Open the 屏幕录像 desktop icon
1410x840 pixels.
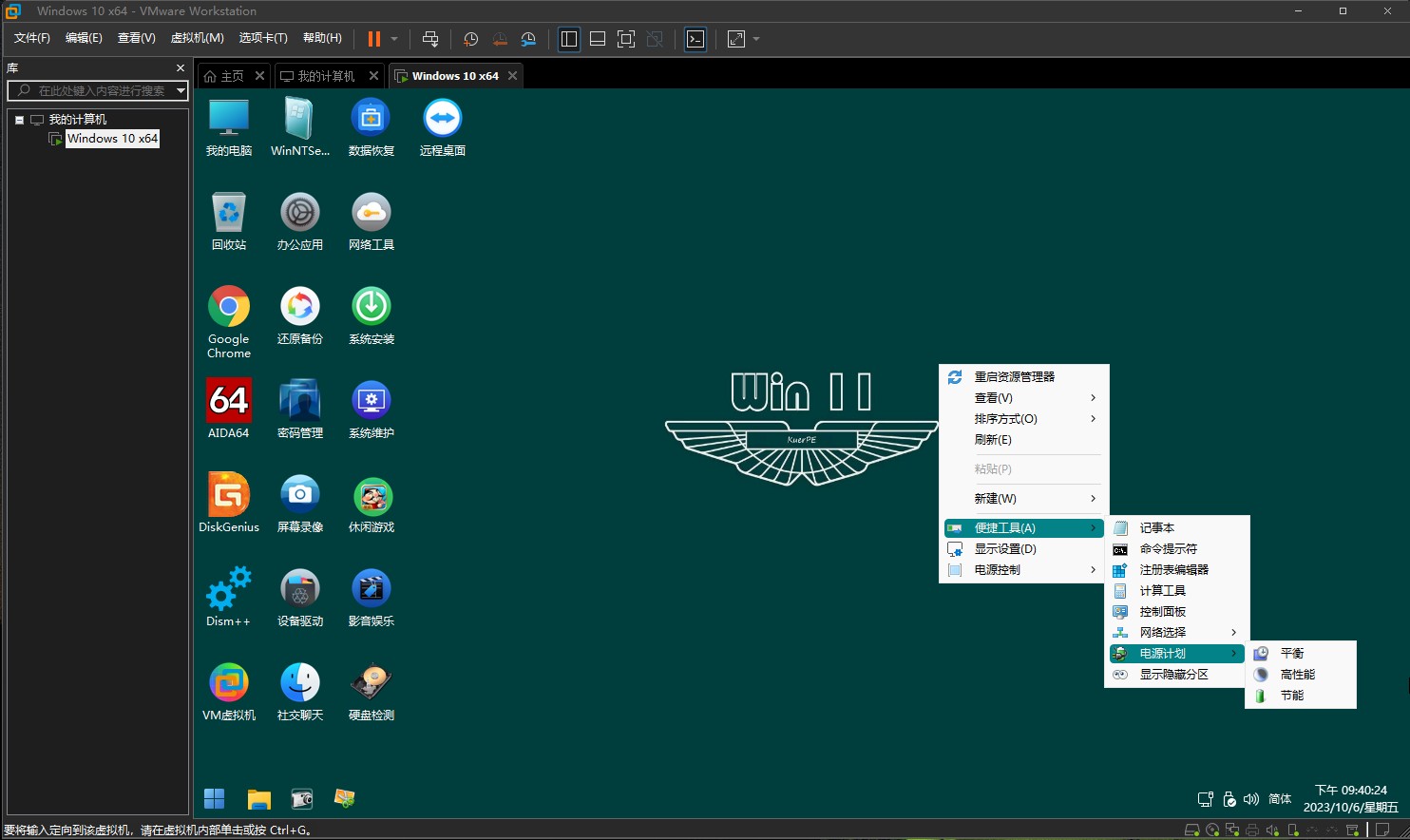point(300,504)
